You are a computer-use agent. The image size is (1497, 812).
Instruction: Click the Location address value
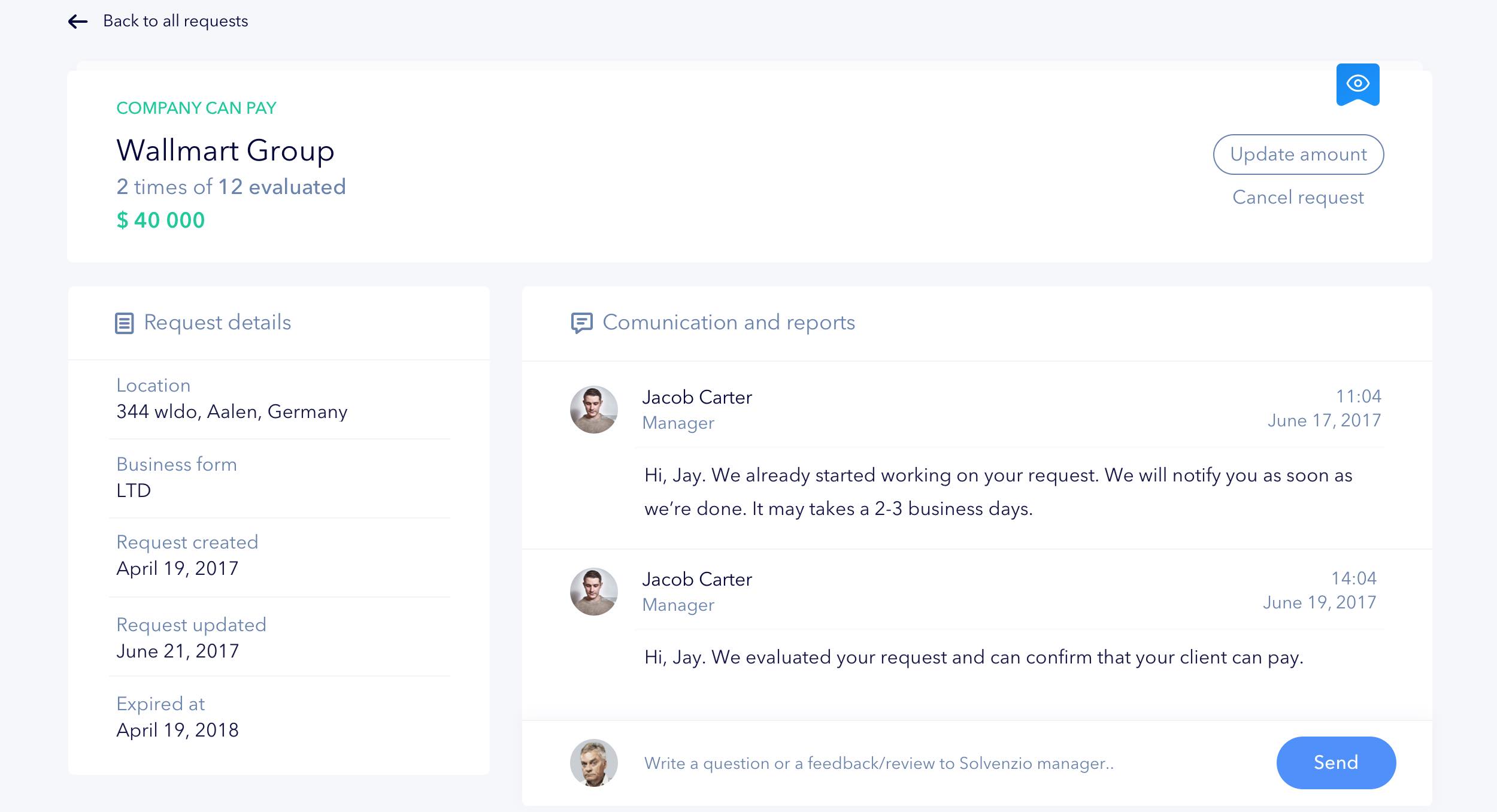(x=232, y=412)
